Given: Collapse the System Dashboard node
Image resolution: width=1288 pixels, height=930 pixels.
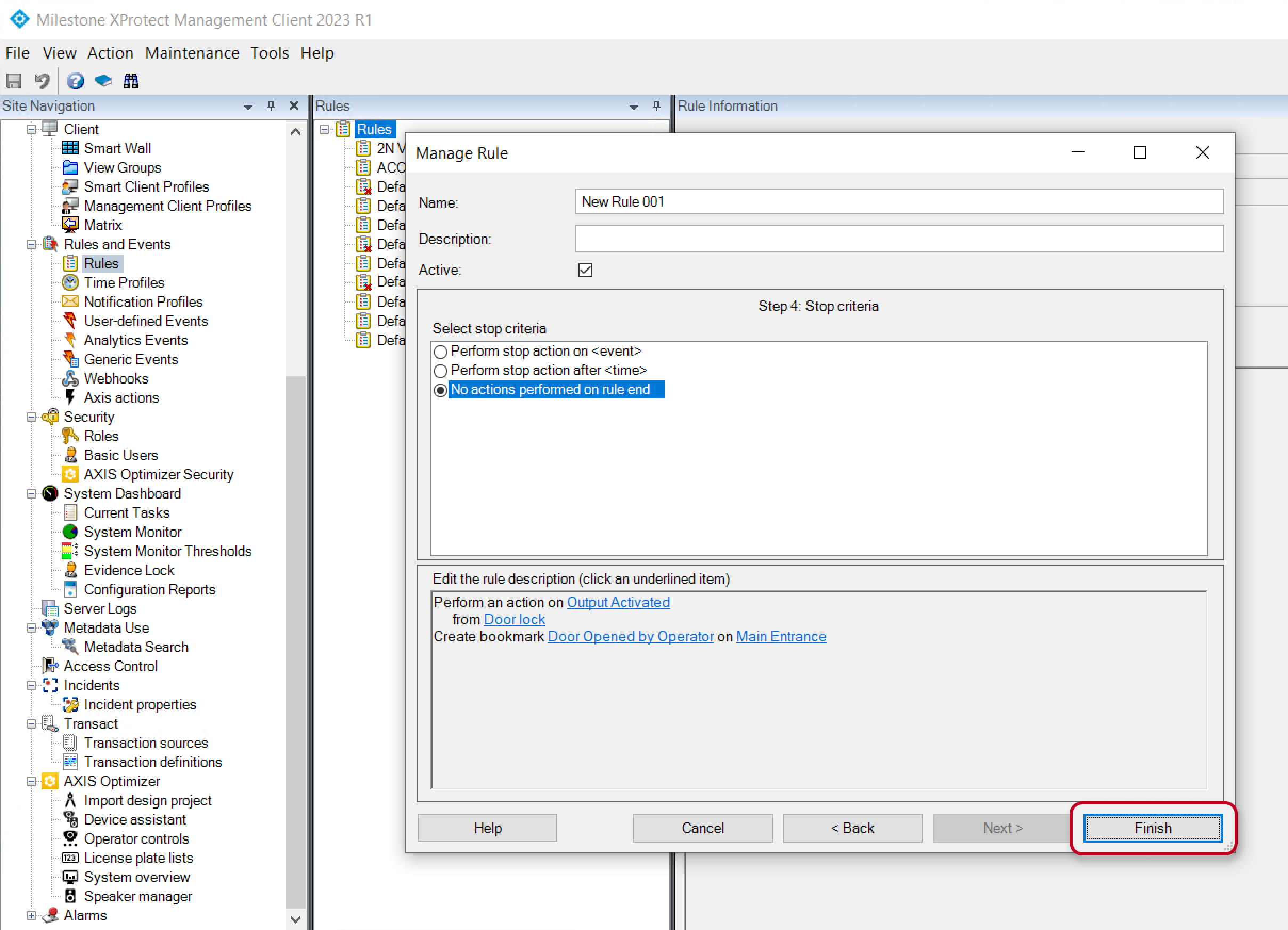Looking at the screenshot, I should tap(31, 494).
